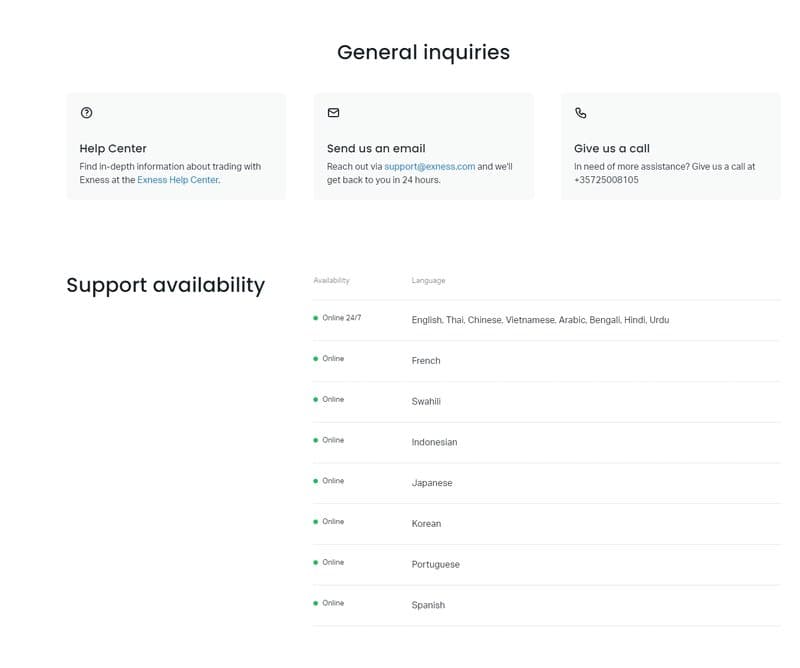This screenshot has height=668, width=800.
Task: Click the phone number +35725008105
Action: point(606,180)
